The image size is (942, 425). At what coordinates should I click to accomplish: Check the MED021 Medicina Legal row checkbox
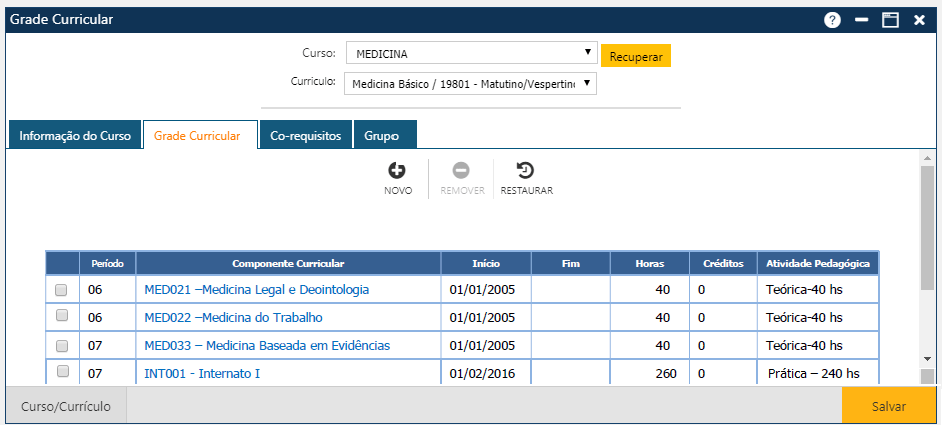(61, 290)
